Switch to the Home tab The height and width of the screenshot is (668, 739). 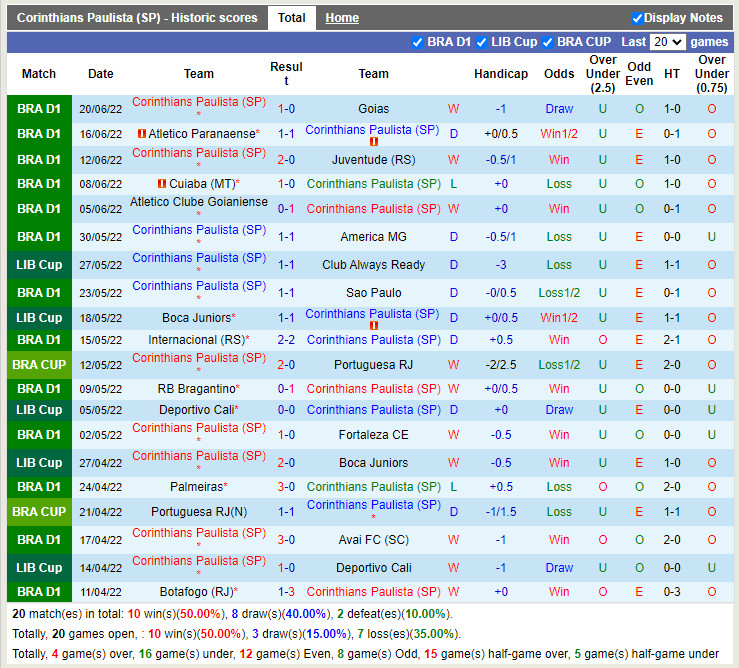click(x=342, y=18)
